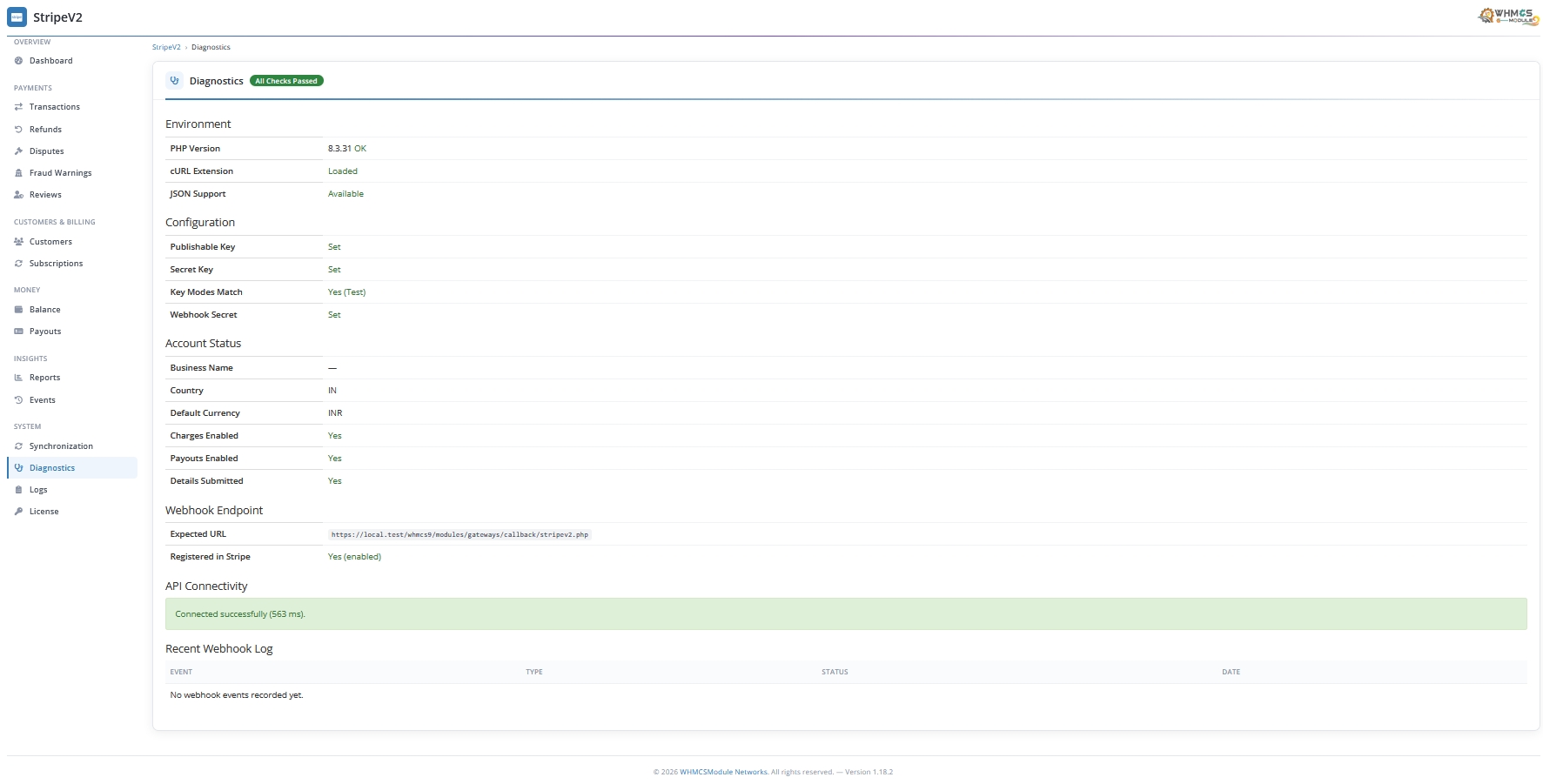The width and height of the screenshot is (1543, 784).
Task: Click the EVENT column header
Action: coord(181,672)
